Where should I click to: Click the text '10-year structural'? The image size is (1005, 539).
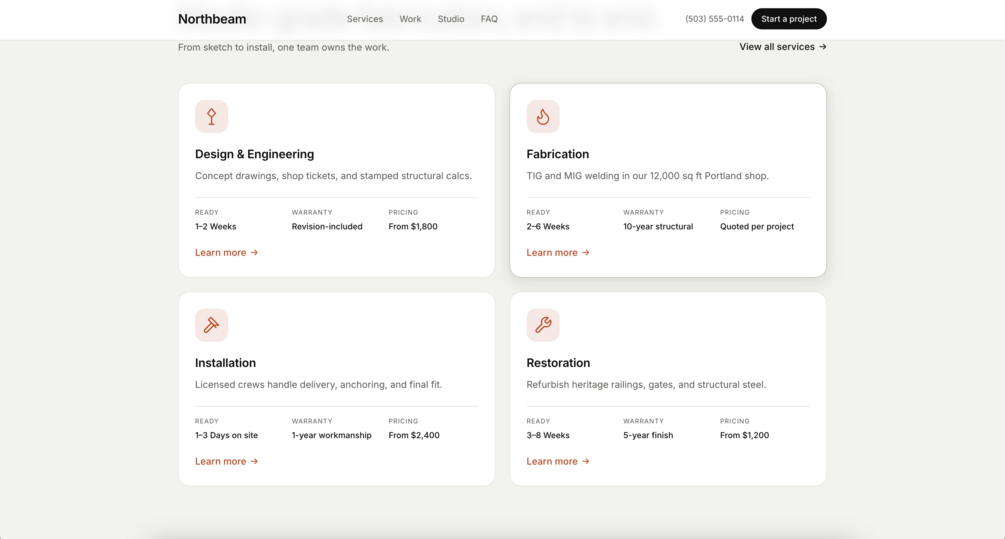click(x=658, y=226)
